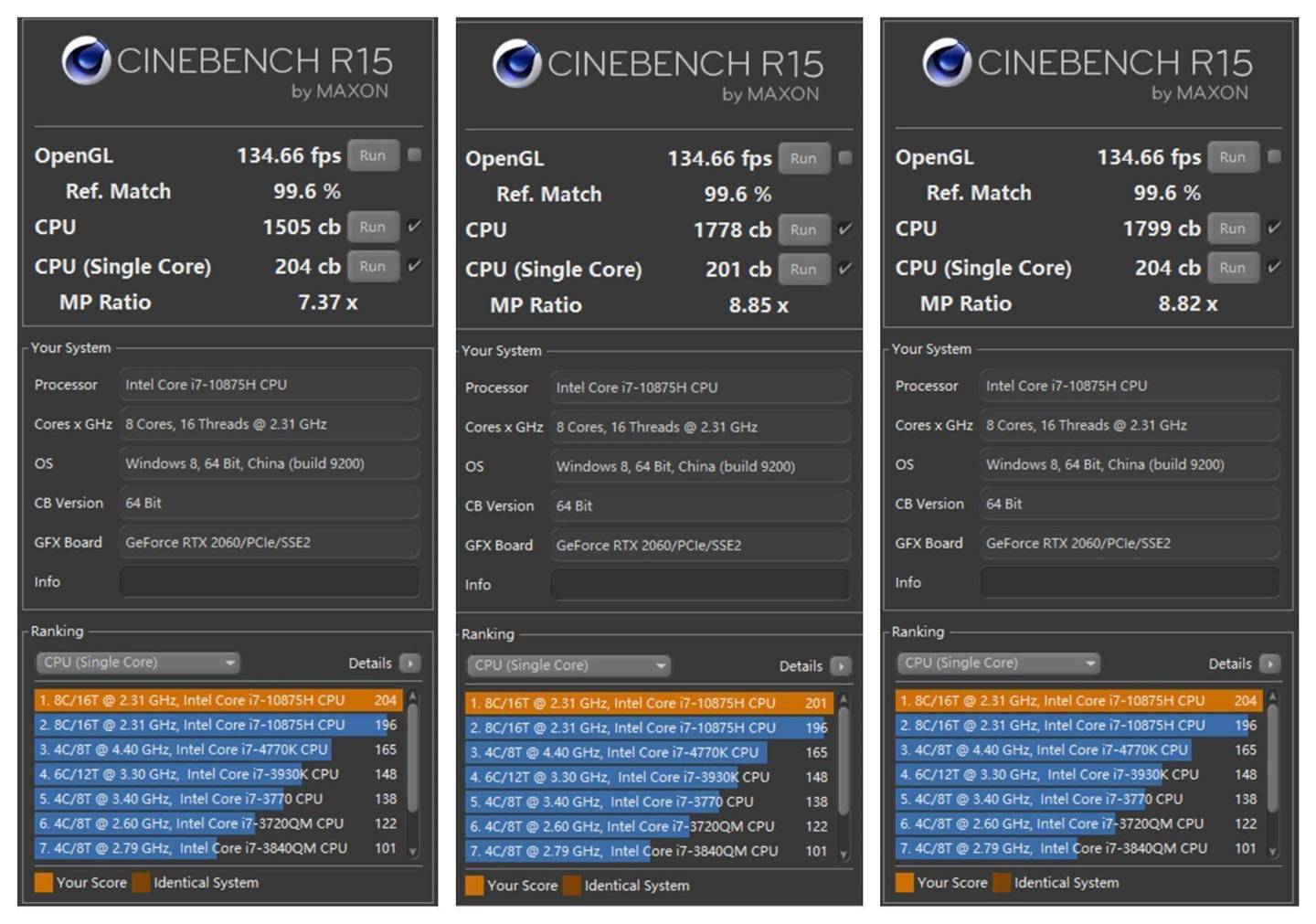Screen dimensions: 1316x924
Task: Click the Processor field in the left window
Action: coord(270,385)
